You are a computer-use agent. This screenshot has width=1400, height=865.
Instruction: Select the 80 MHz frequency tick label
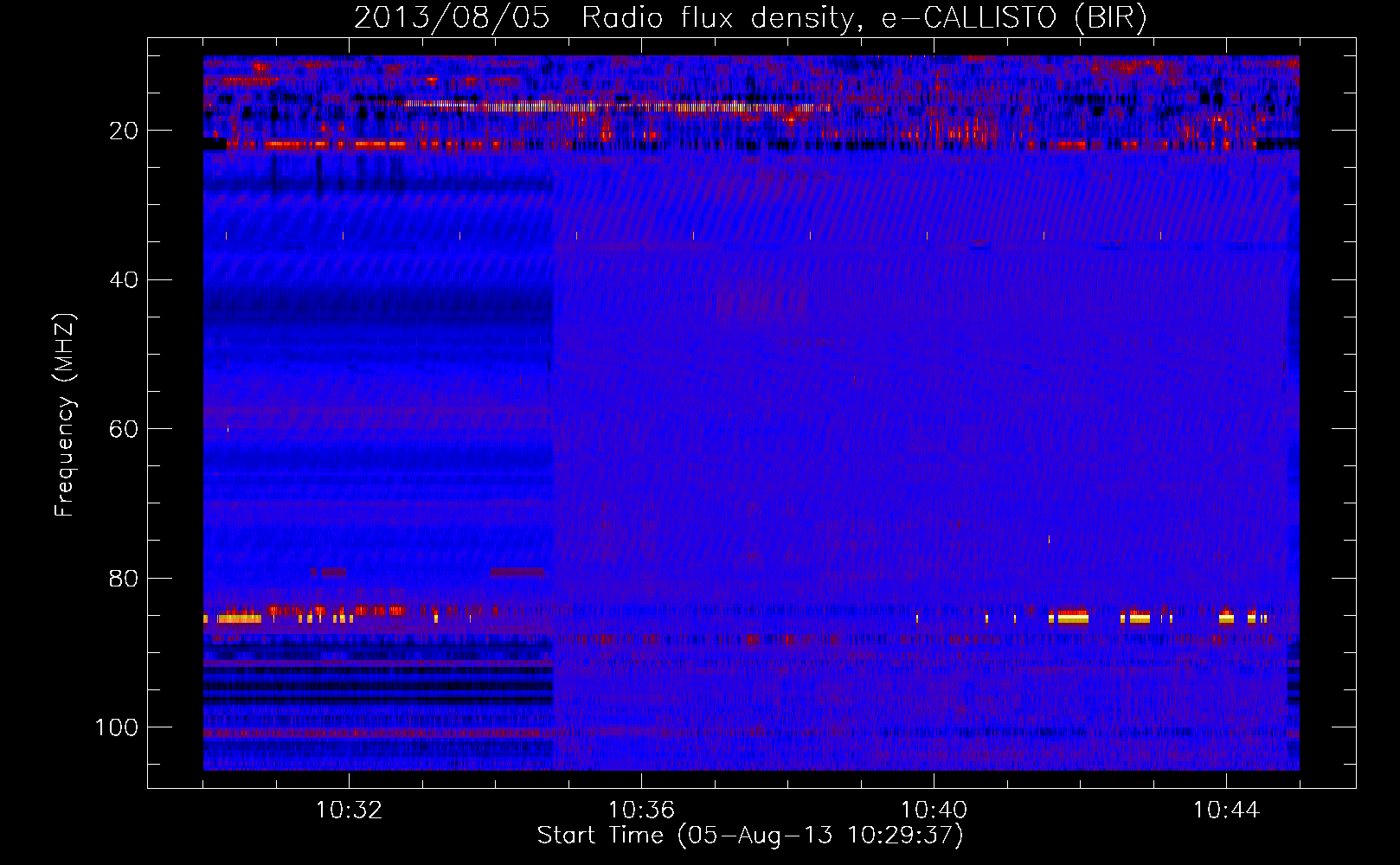click(x=125, y=578)
